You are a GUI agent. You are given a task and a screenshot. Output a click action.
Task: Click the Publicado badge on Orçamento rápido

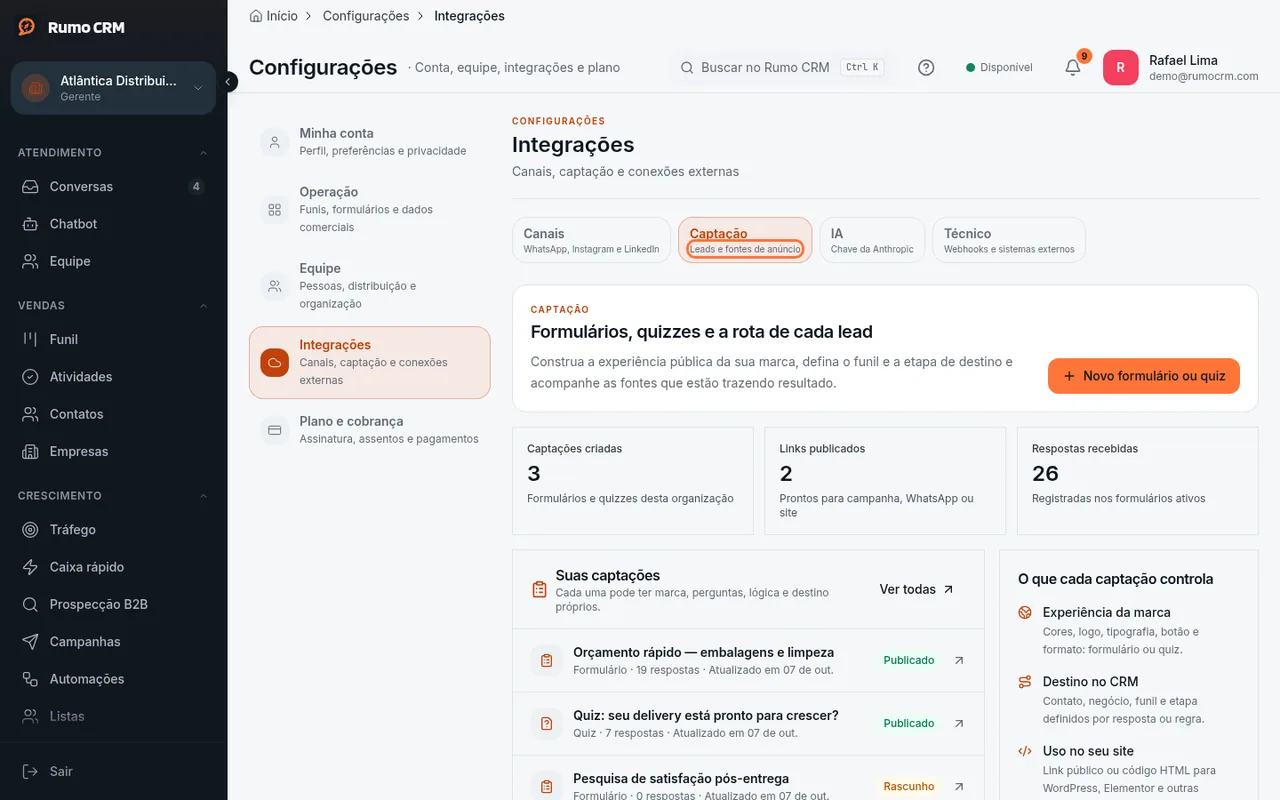coord(909,660)
